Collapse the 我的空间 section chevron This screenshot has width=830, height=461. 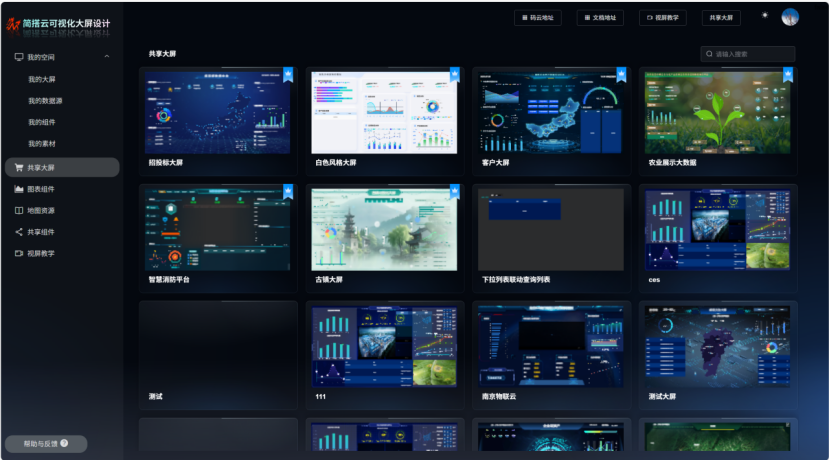(x=107, y=57)
